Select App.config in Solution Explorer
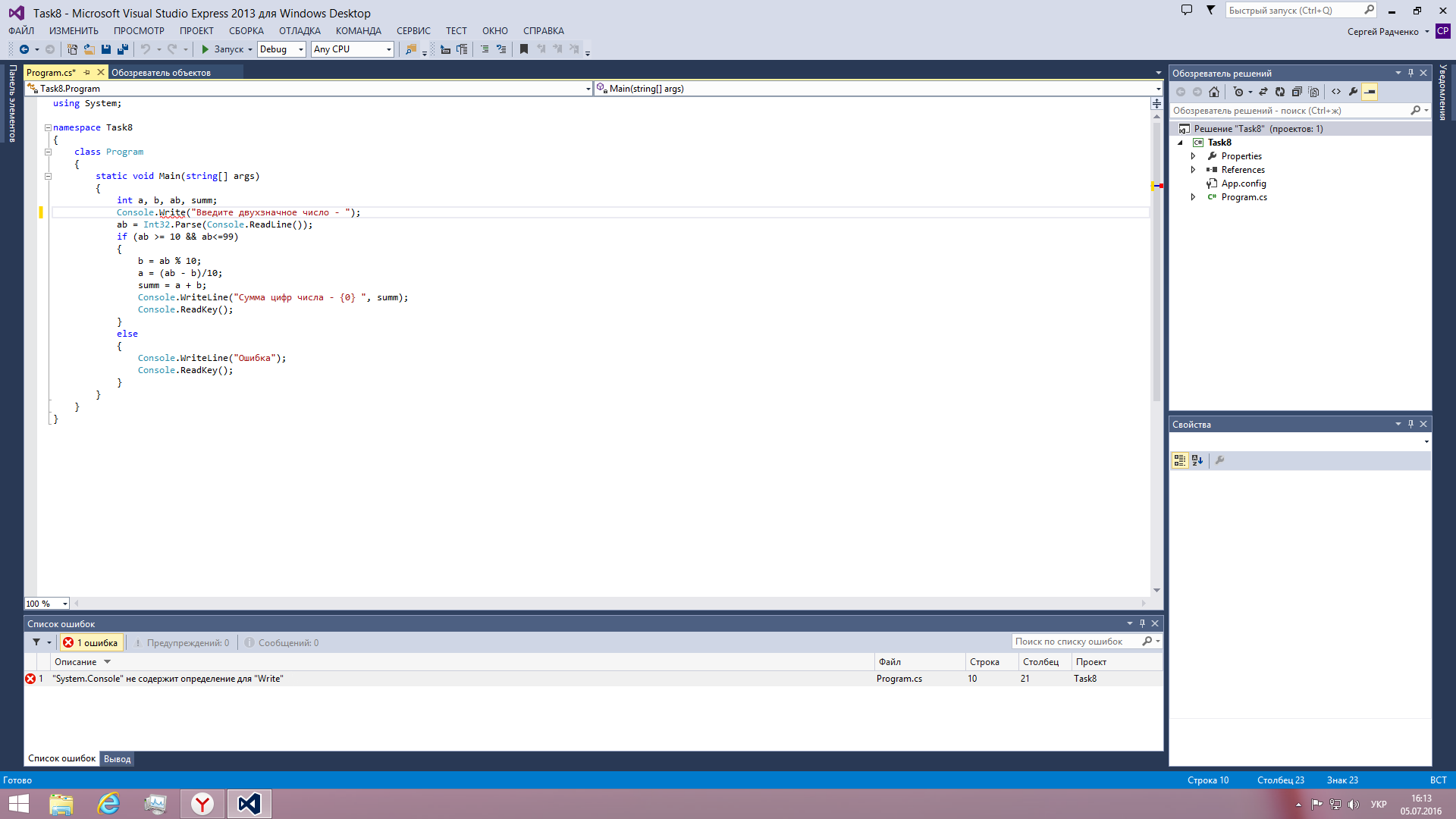Image resolution: width=1456 pixels, height=819 pixels. [1243, 184]
